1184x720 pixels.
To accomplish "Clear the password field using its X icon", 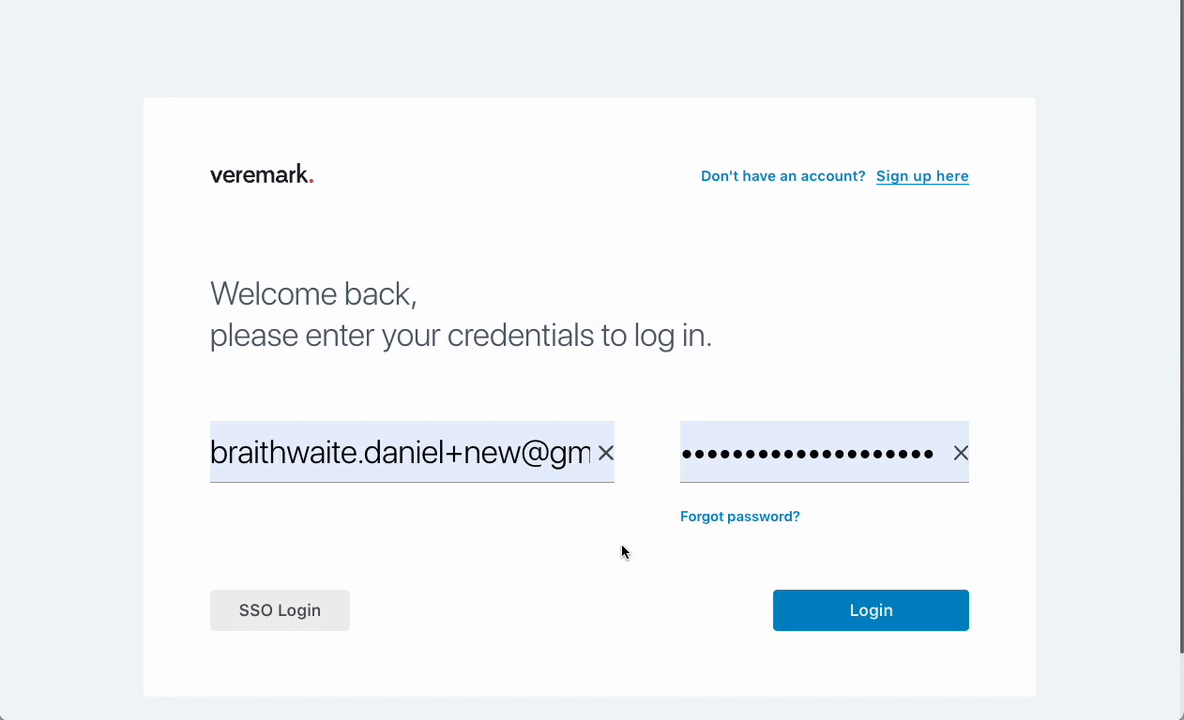I will 960,453.
